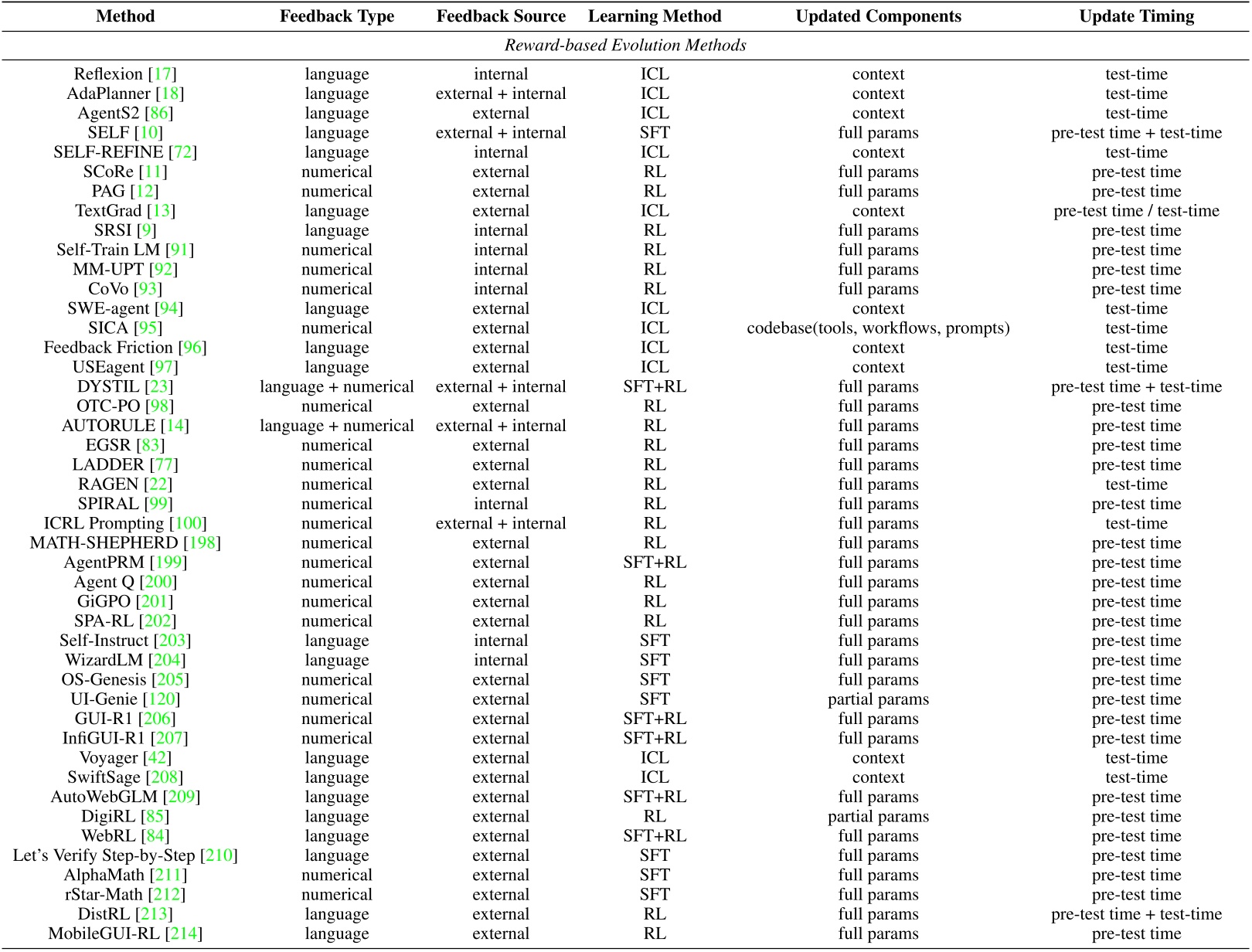The width and height of the screenshot is (1252, 952).
Task: Open citation 210 for Let's Verify Step-by-Step
Action: point(219,855)
